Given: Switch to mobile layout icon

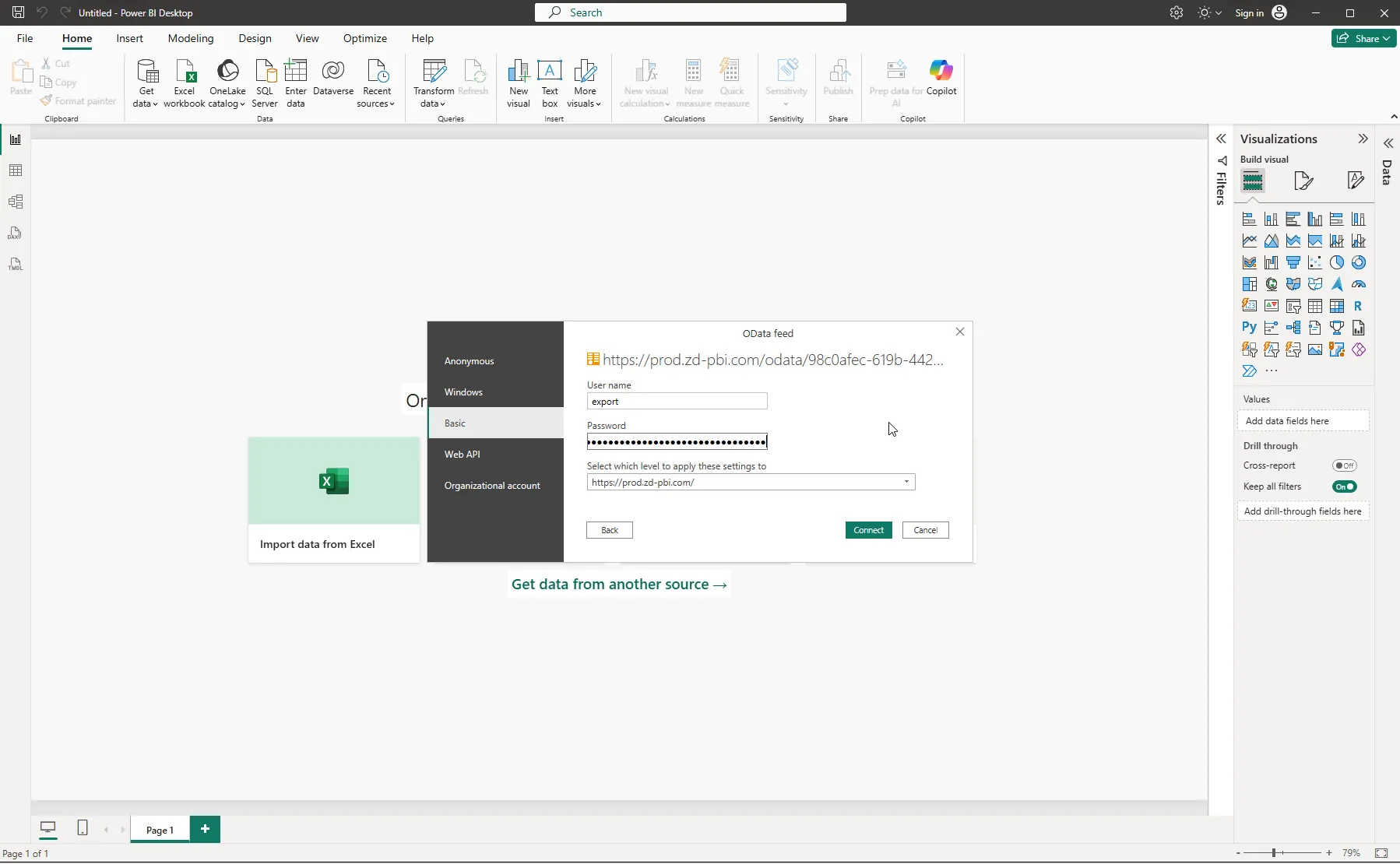Looking at the screenshot, I should 83,828.
